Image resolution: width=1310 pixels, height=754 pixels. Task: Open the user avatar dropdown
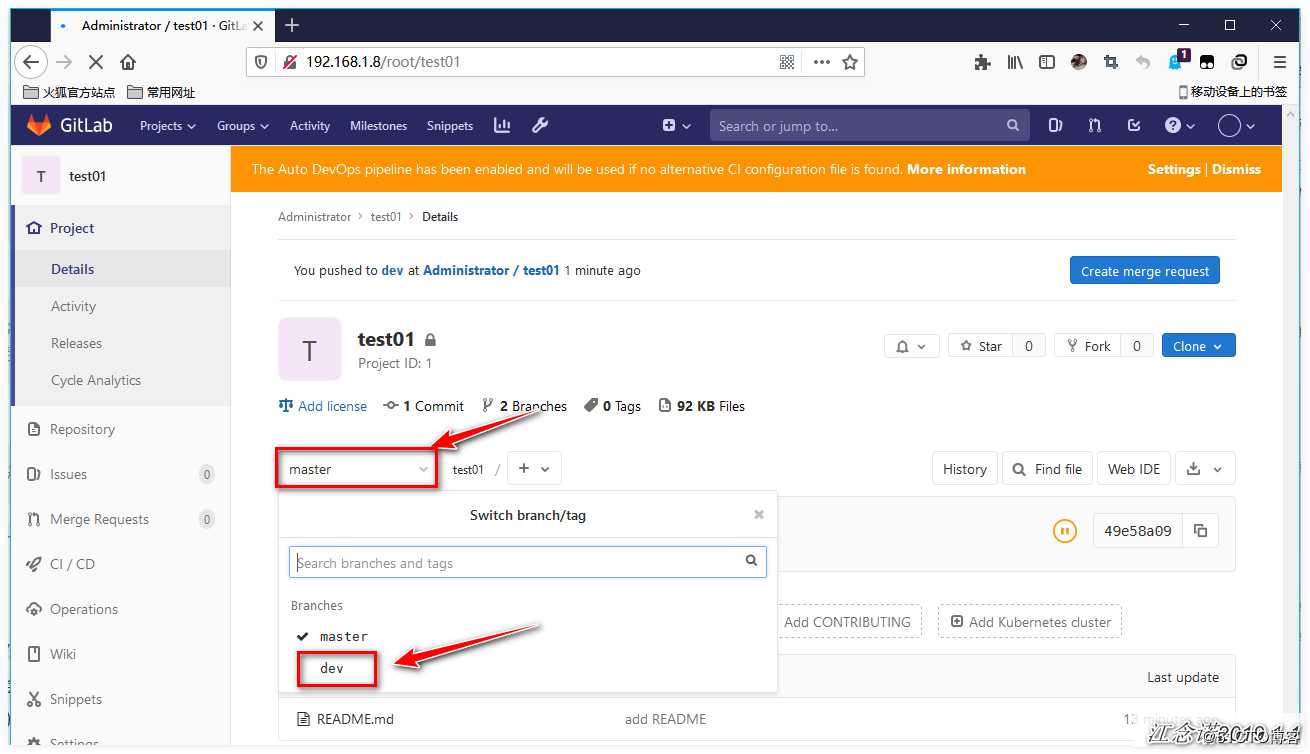(x=1237, y=126)
